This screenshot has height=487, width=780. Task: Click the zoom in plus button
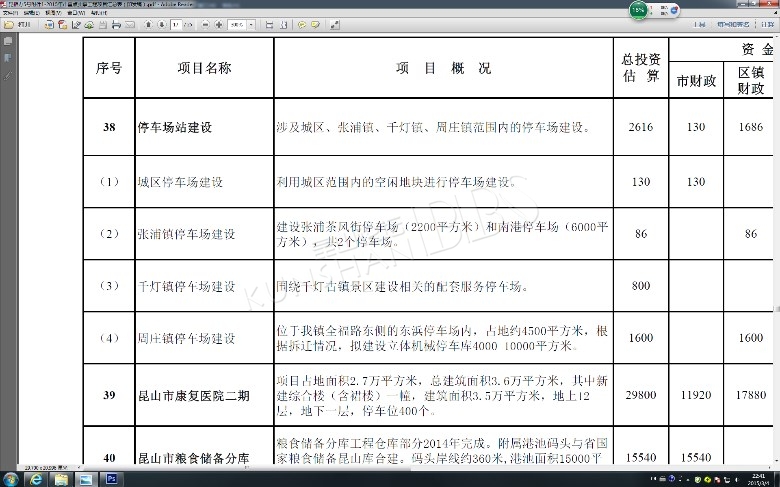pos(218,24)
